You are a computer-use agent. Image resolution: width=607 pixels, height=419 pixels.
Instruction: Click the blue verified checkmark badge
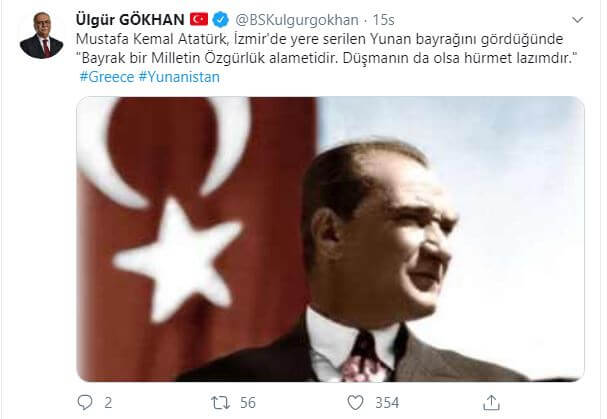point(220,20)
